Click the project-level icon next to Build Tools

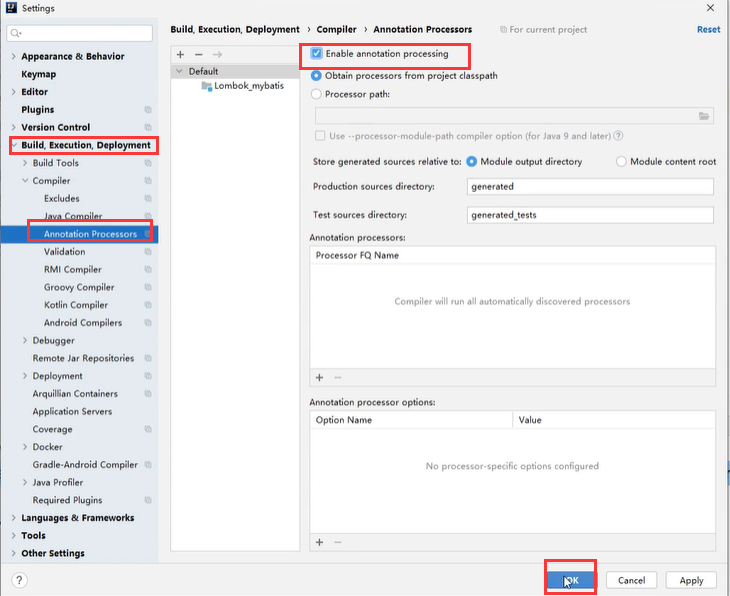tap(148, 163)
